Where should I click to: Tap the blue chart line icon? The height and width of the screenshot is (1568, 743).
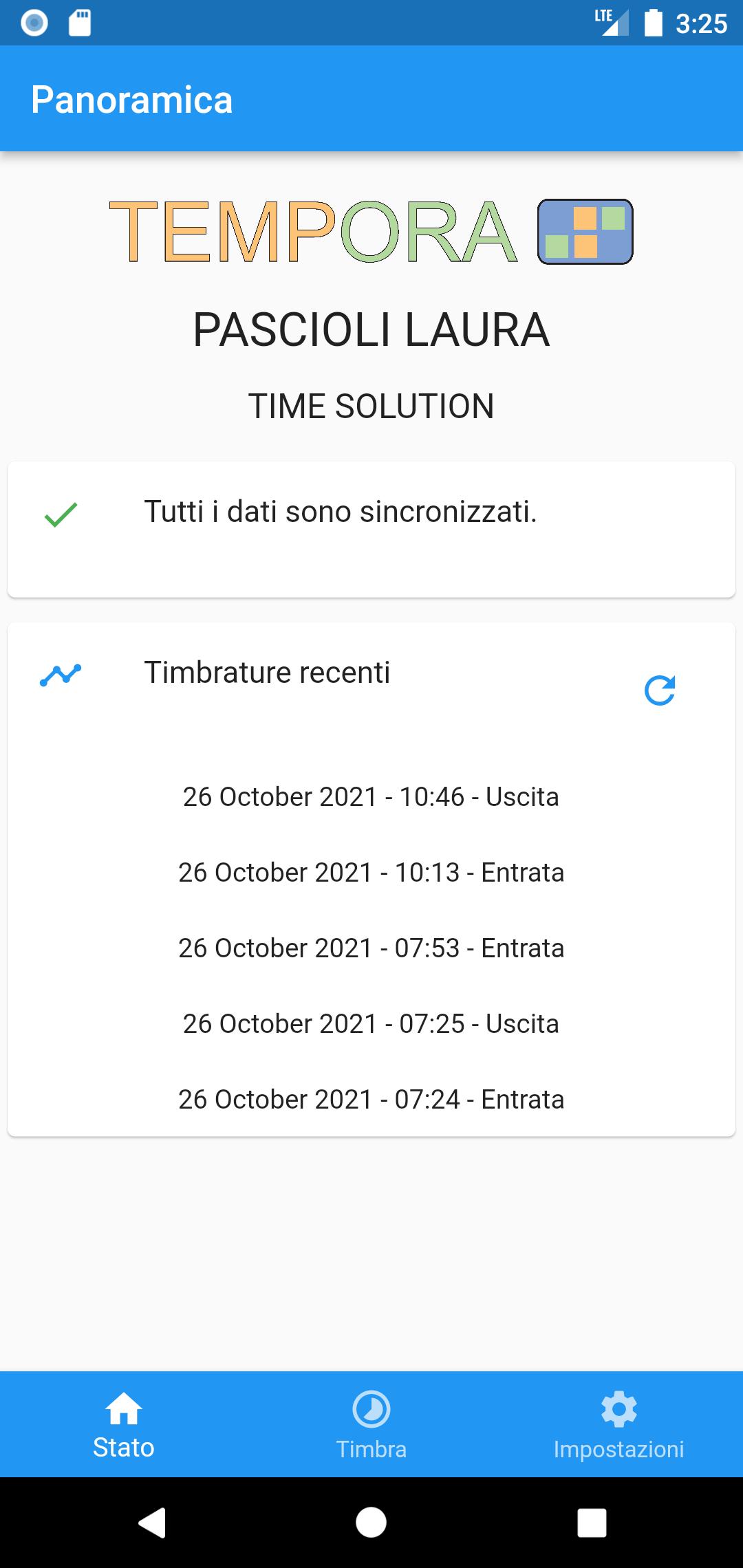(x=61, y=675)
